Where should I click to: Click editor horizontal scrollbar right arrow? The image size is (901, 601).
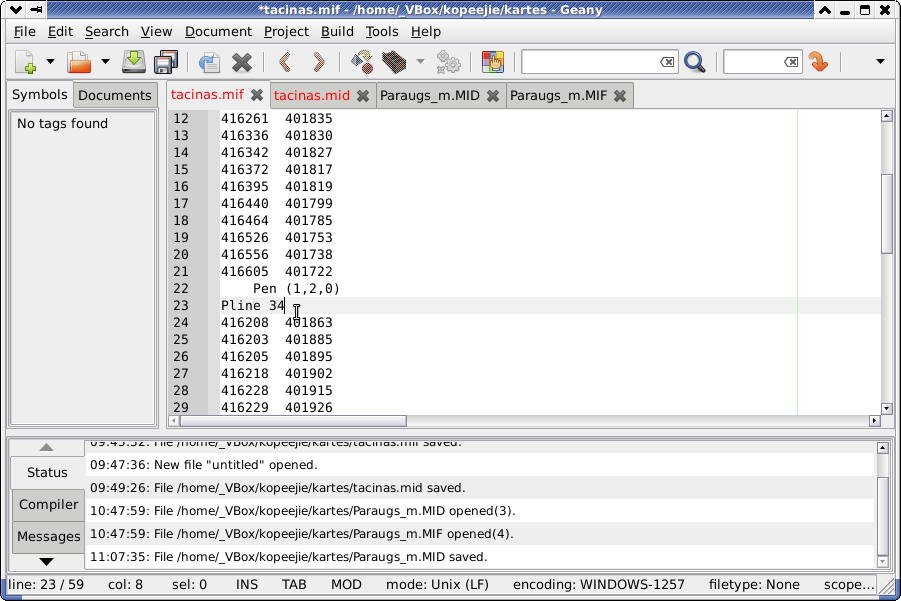coord(875,421)
